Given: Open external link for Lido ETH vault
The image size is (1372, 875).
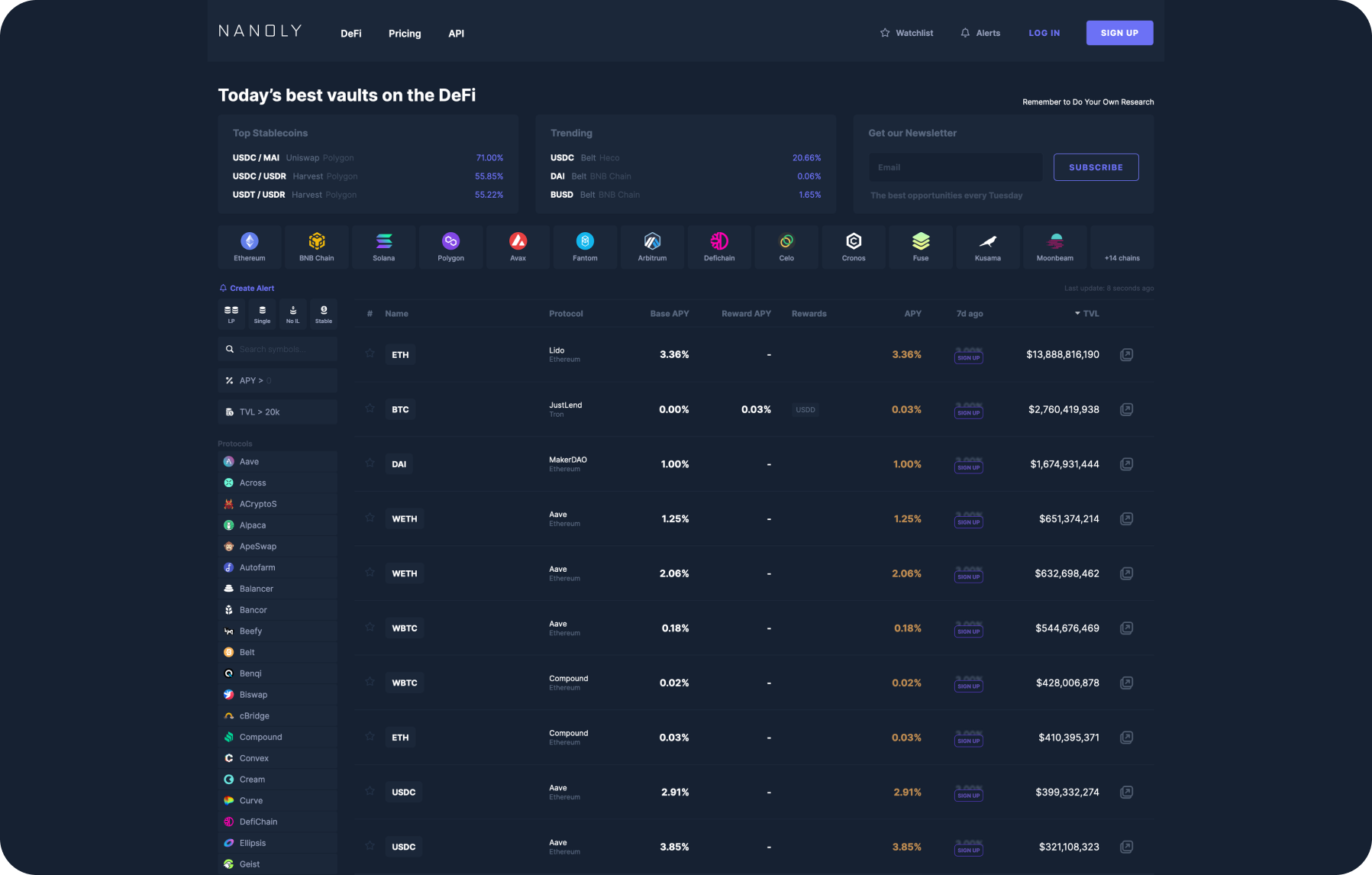Looking at the screenshot, I should [1126, 355].
